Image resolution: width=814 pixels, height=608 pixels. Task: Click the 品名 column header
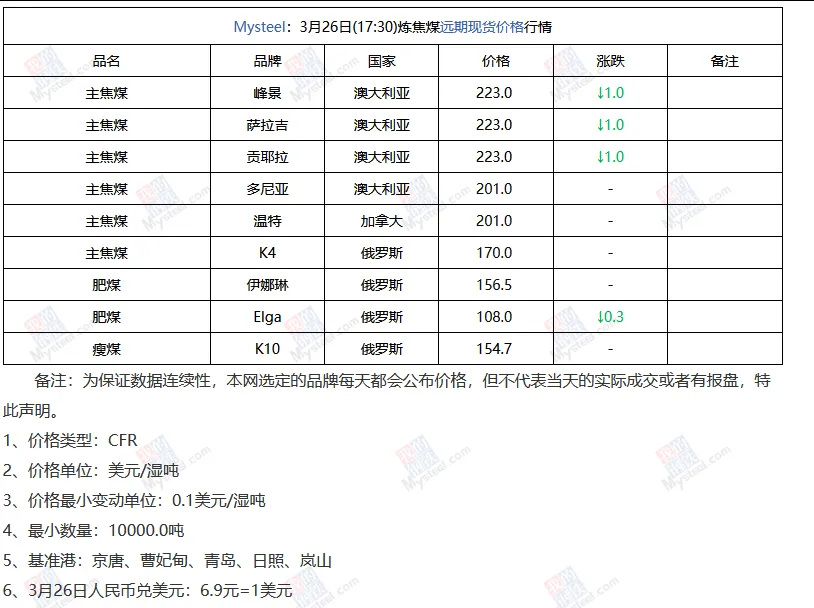[108, 60]
